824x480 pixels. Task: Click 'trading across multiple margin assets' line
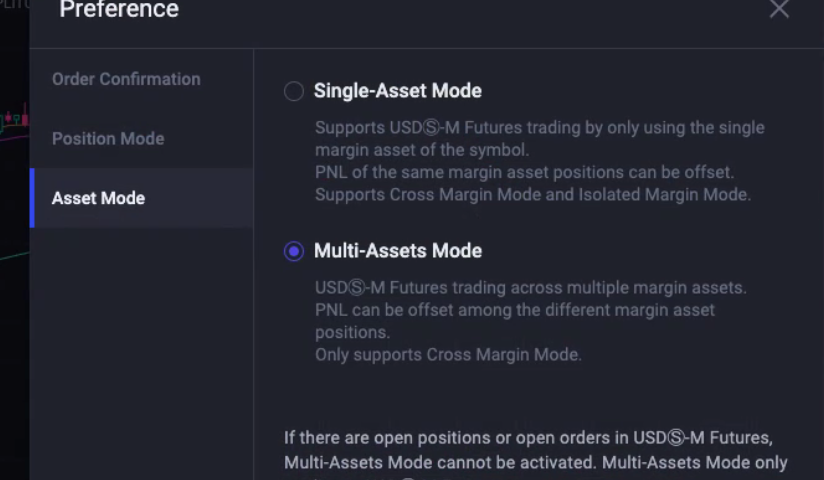click(531, 288)
